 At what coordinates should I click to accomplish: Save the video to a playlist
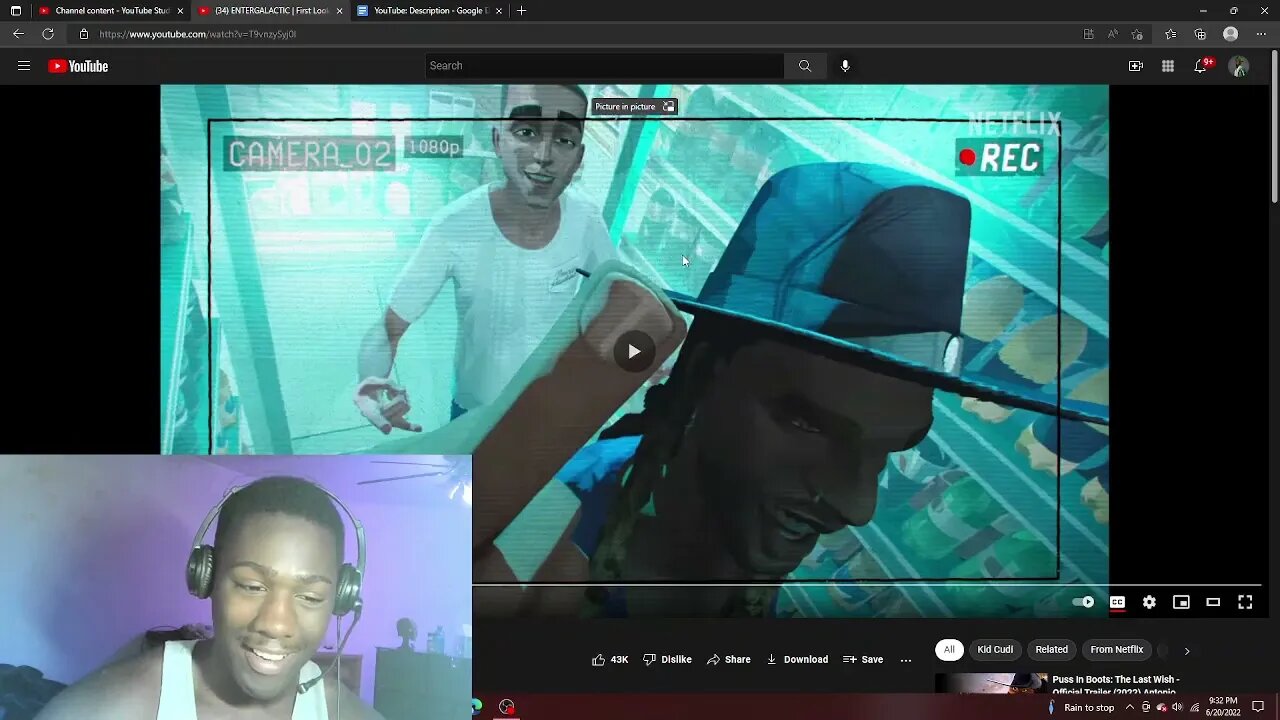863,660
